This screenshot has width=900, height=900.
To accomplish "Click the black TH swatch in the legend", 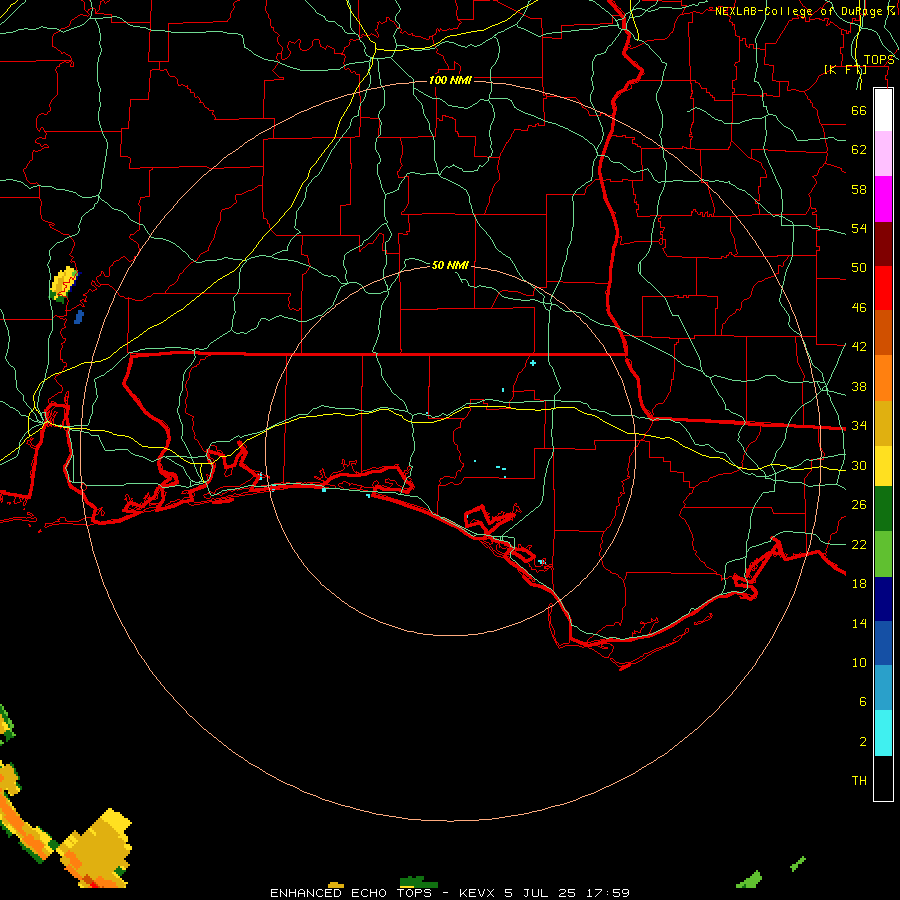I will [x=883, y=778].
